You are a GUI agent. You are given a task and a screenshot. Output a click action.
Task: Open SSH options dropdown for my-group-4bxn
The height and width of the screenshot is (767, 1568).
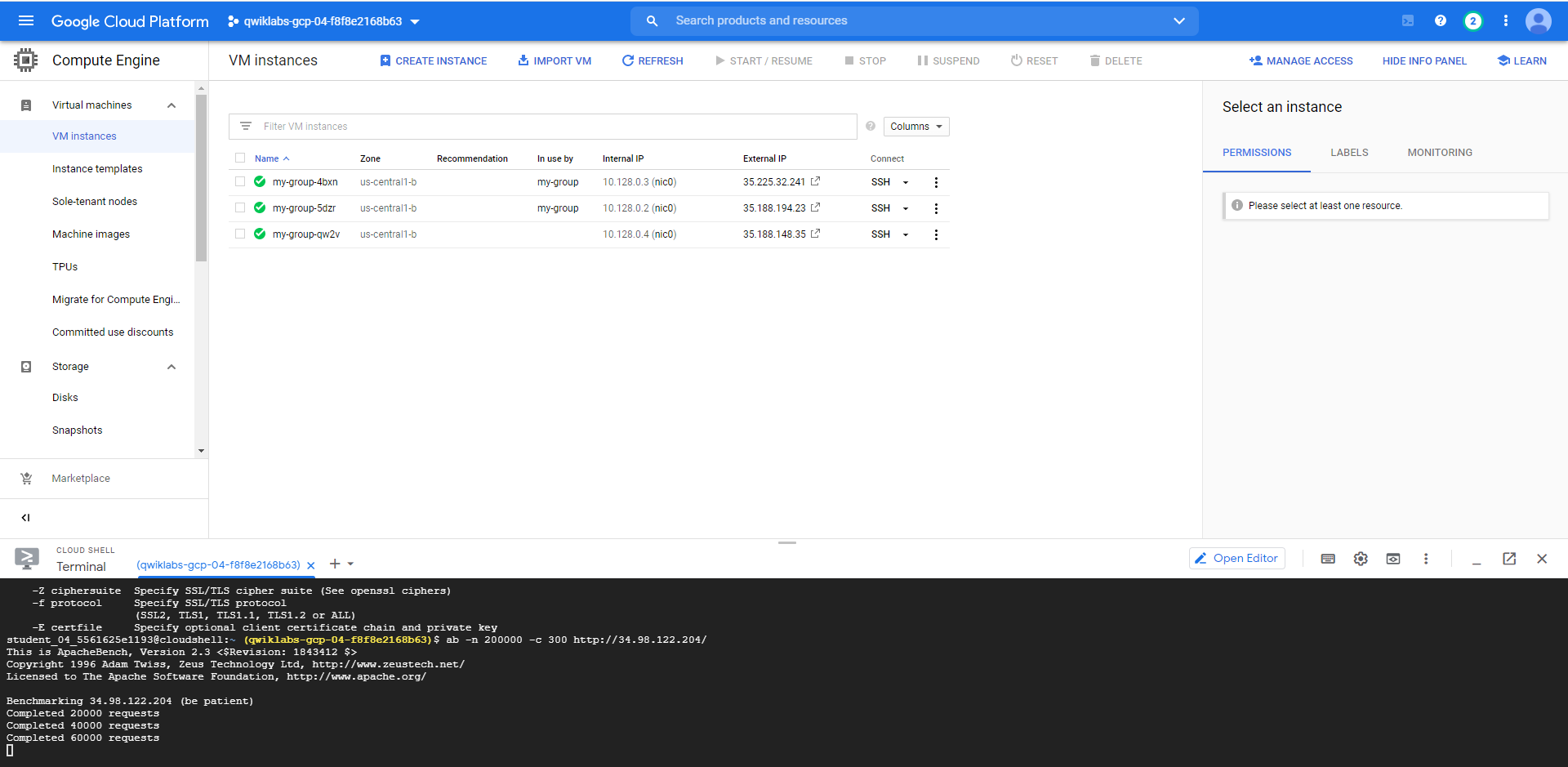pos(906,182)
